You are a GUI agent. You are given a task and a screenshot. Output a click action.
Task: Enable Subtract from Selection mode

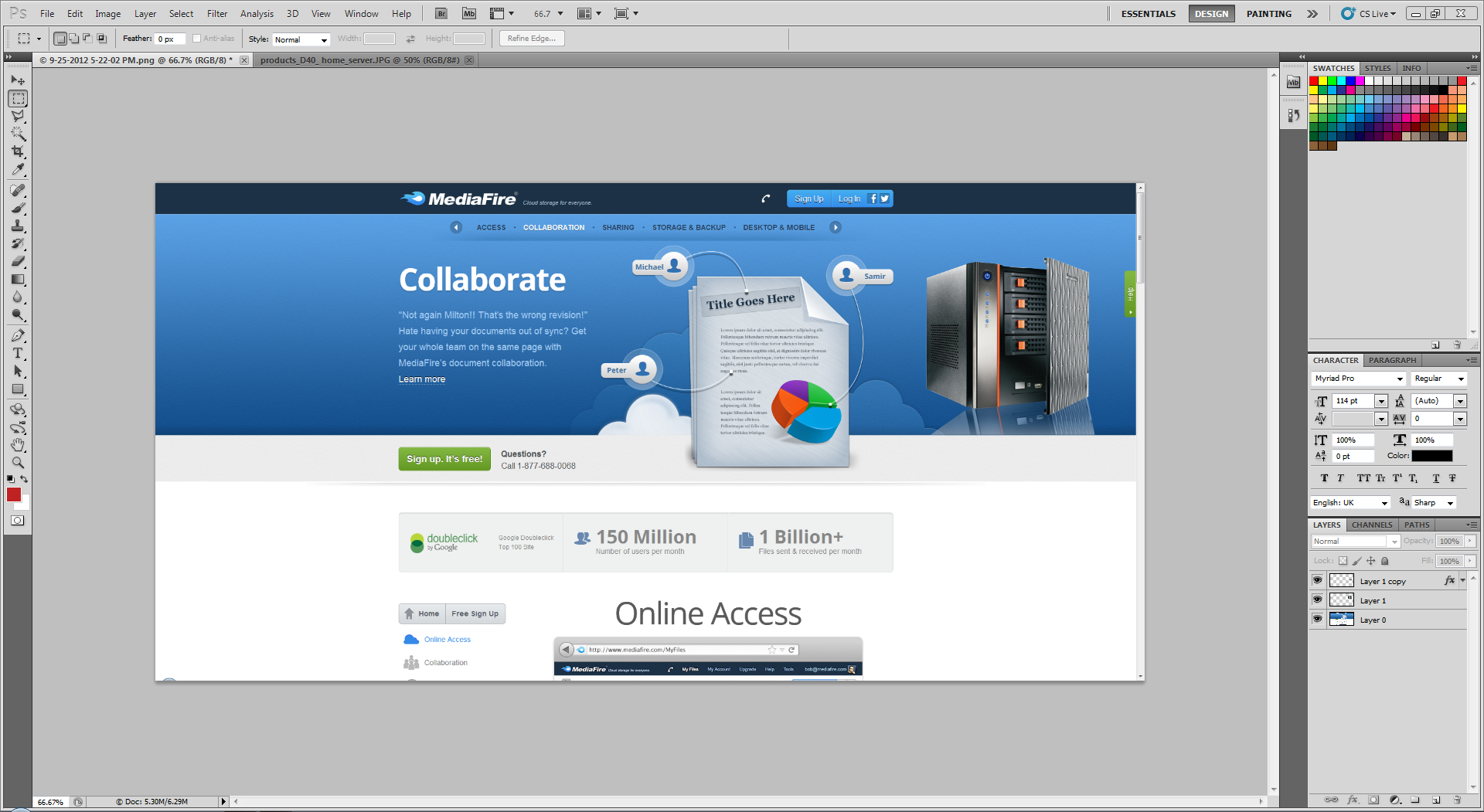tap(87, 38)
